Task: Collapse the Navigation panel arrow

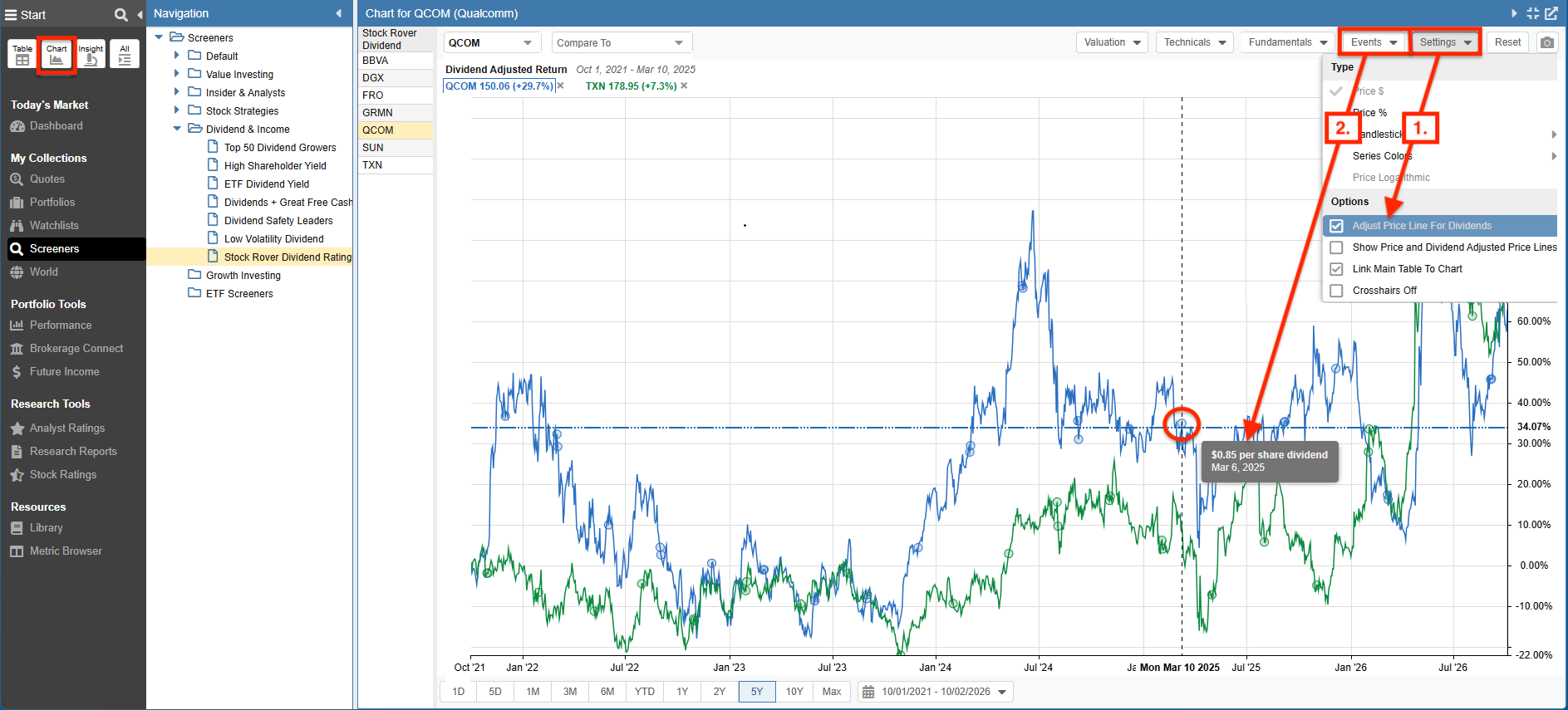Action: pos(338,13)
